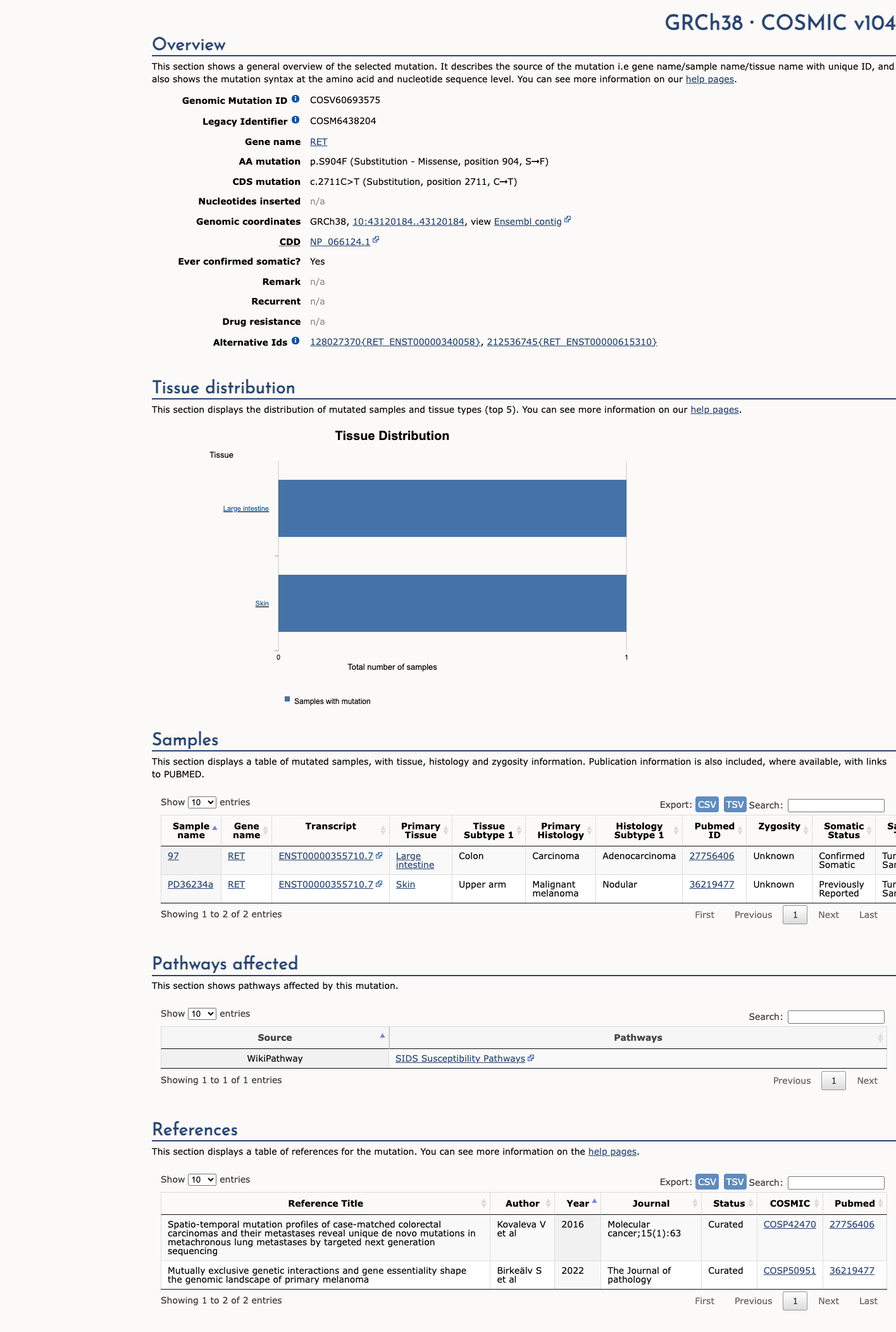Image resolution: width=896 pixels, height=1332 pixels.
Task: Click Large intestine chart axis label
Action: (x=246, y=508)
